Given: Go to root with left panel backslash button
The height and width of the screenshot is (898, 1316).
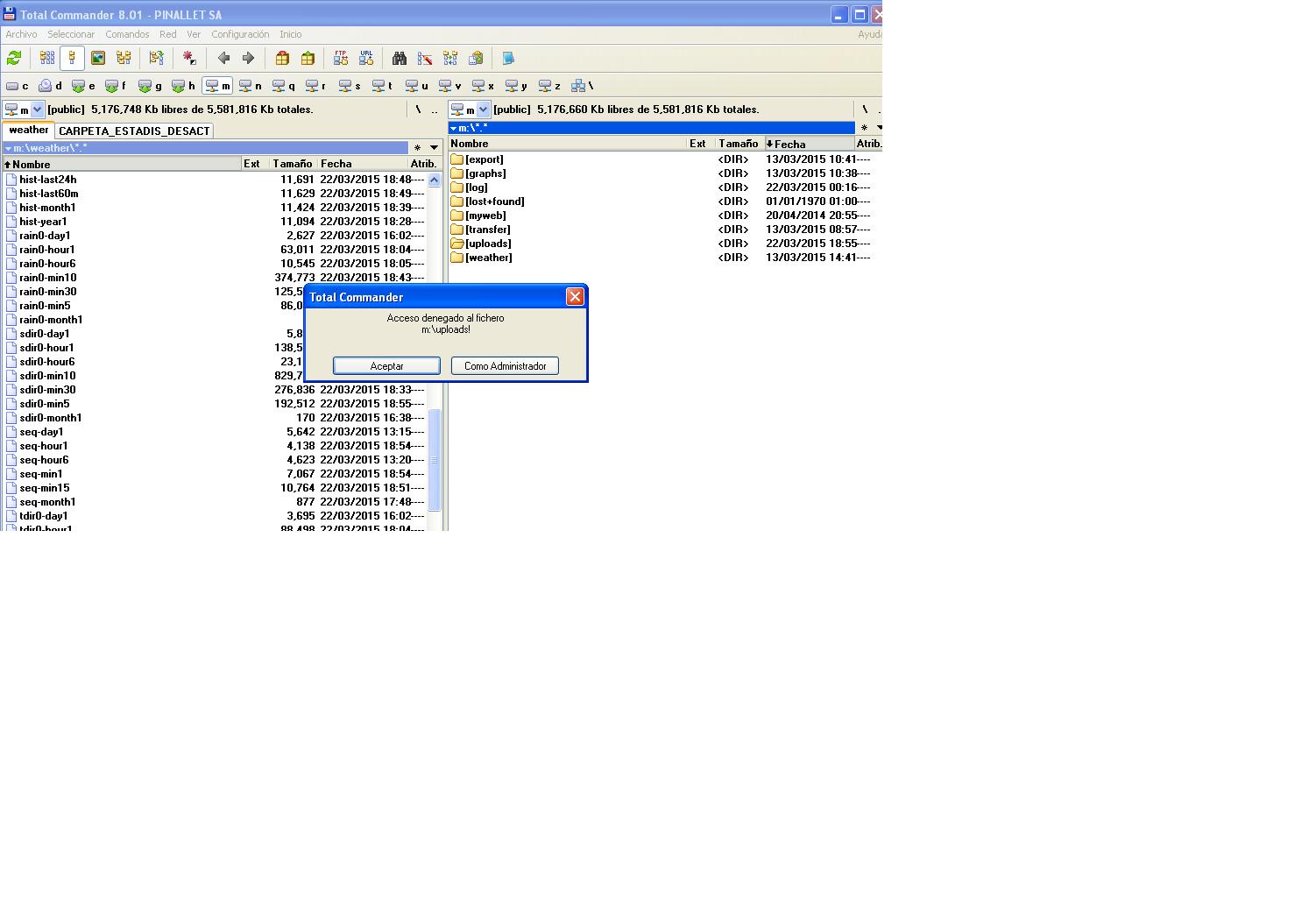Looking at the screenshot, I should click(x=418, y=110).
